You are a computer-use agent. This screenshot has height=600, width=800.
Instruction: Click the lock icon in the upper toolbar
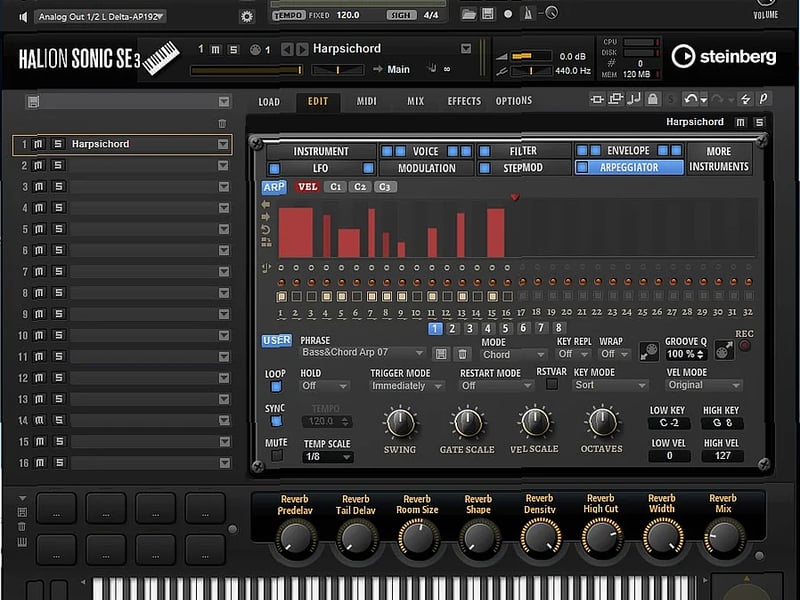pyautogui.click(x=652, y=100)
